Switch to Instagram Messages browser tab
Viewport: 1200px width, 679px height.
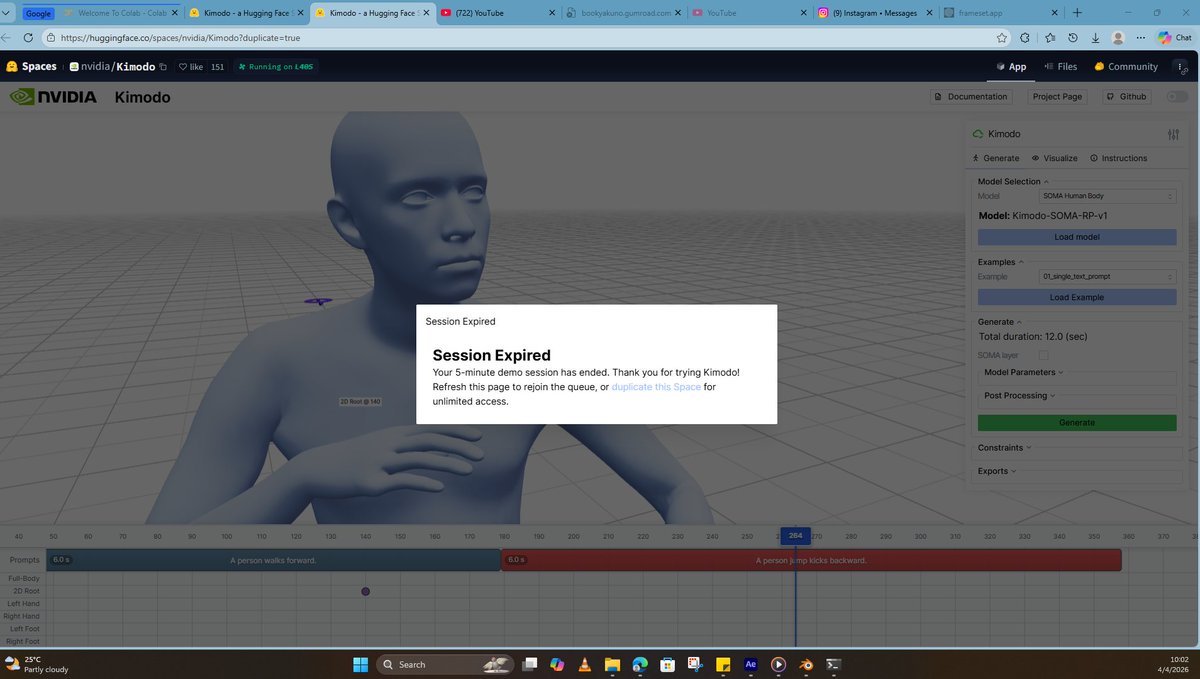point(872,13)
